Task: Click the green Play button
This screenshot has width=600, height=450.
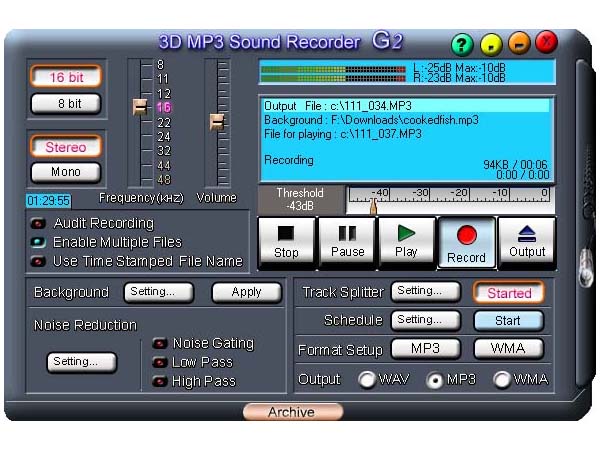Action: point(407,243)
